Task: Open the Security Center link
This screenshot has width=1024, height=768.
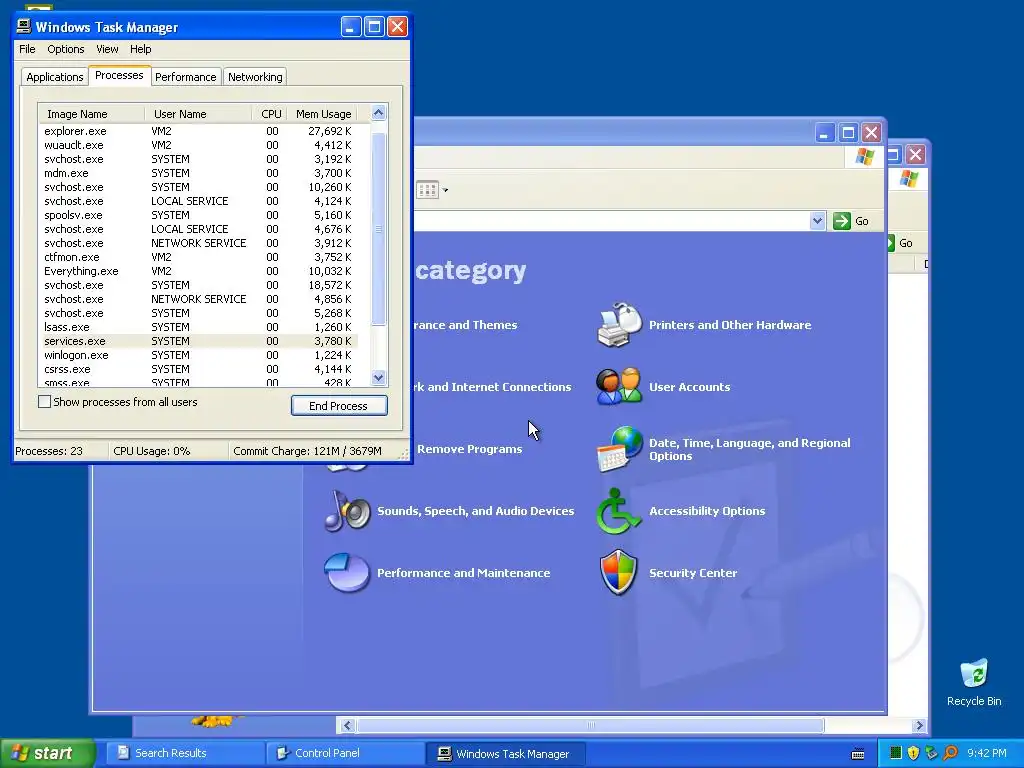Action: pyautogui.click(x=693, y=573)
